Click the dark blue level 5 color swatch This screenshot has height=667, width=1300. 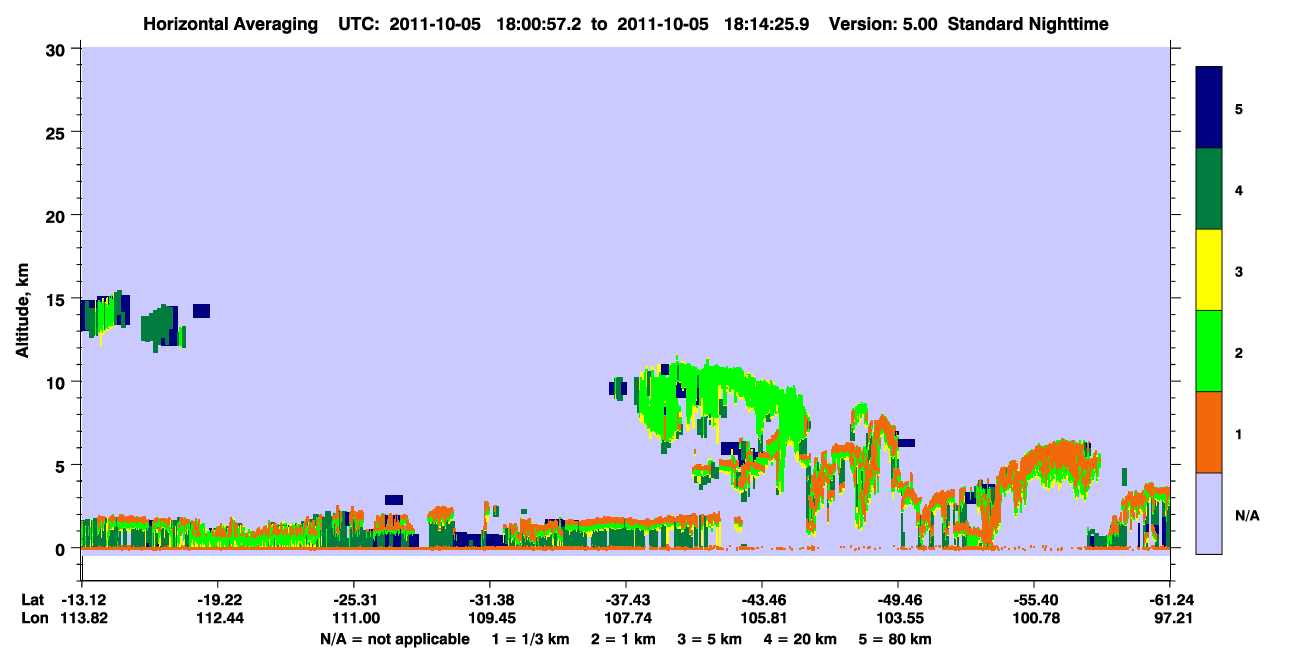click(x=1209, y=108)
